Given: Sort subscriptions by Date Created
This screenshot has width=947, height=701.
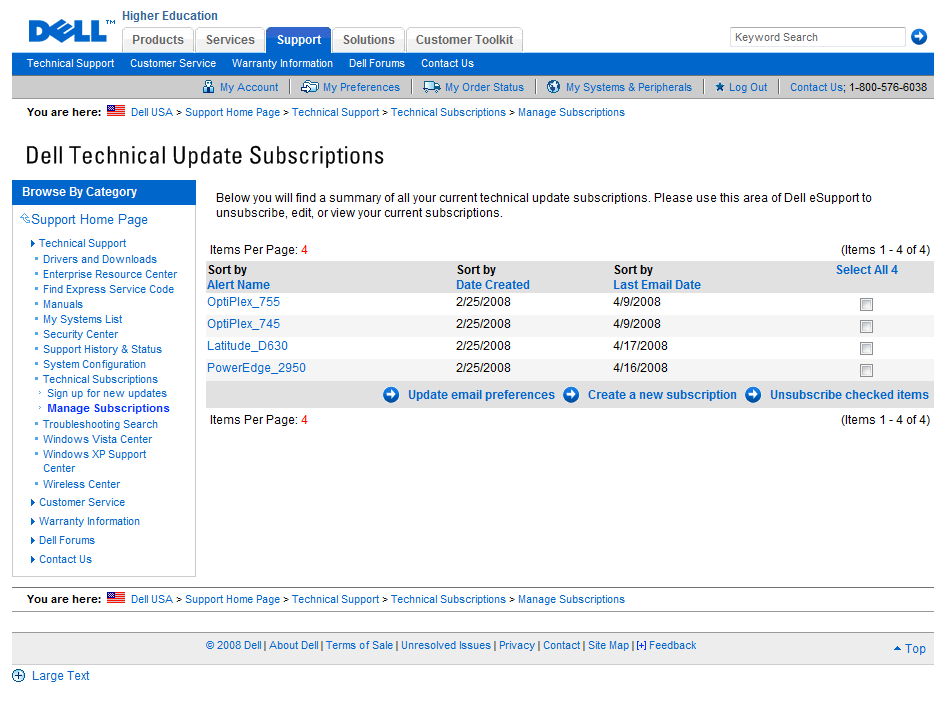Looking at the screenshot, I should pos(493,285).
